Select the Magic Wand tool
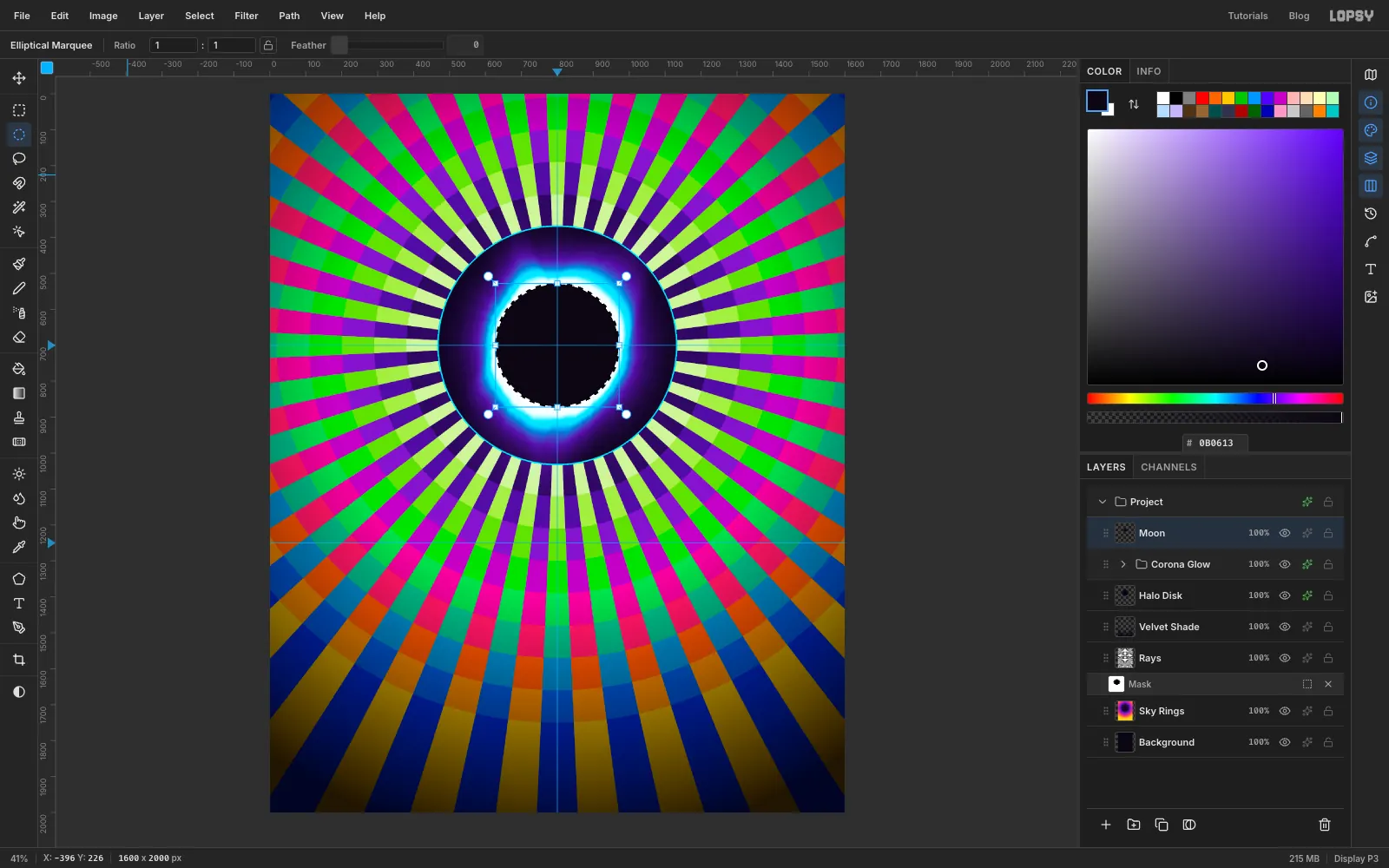Image resolution: width=1389 pixels, height=868 pixels. [x=19, y=207]
